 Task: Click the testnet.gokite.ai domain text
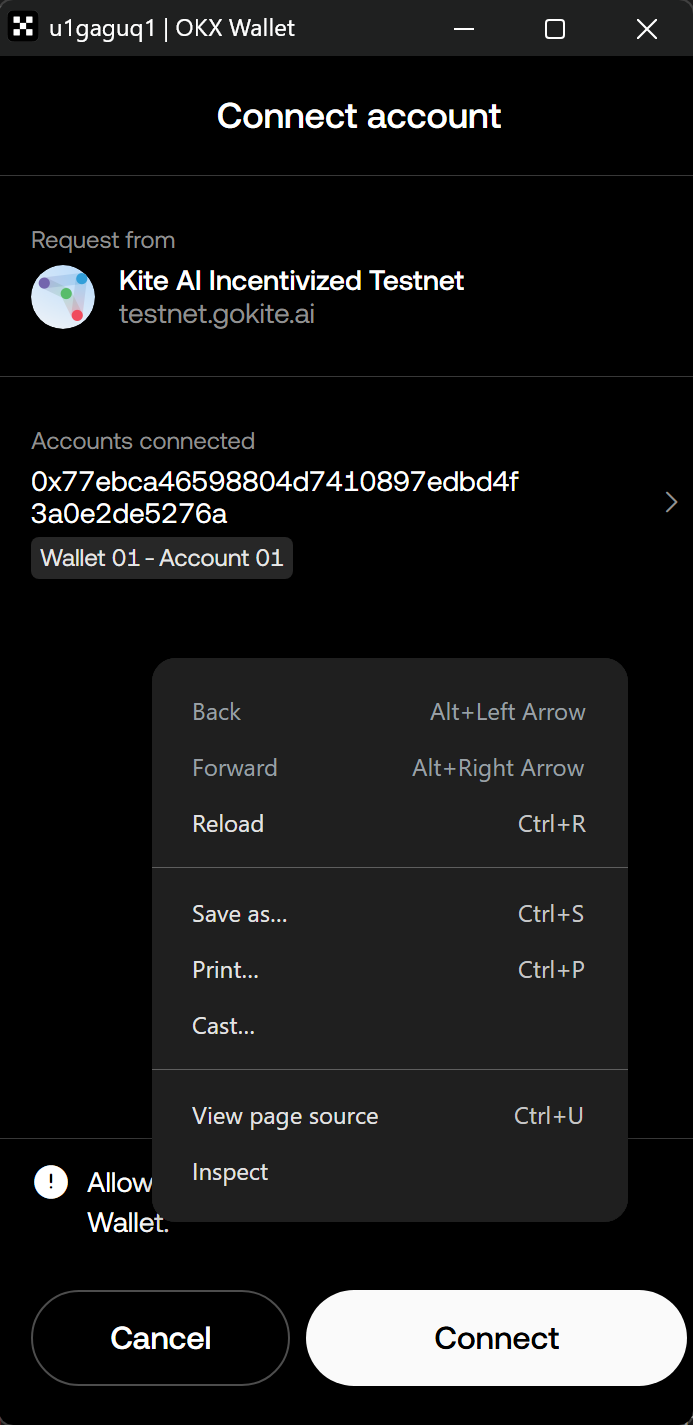pyautogui.click(x=217, y=314)
